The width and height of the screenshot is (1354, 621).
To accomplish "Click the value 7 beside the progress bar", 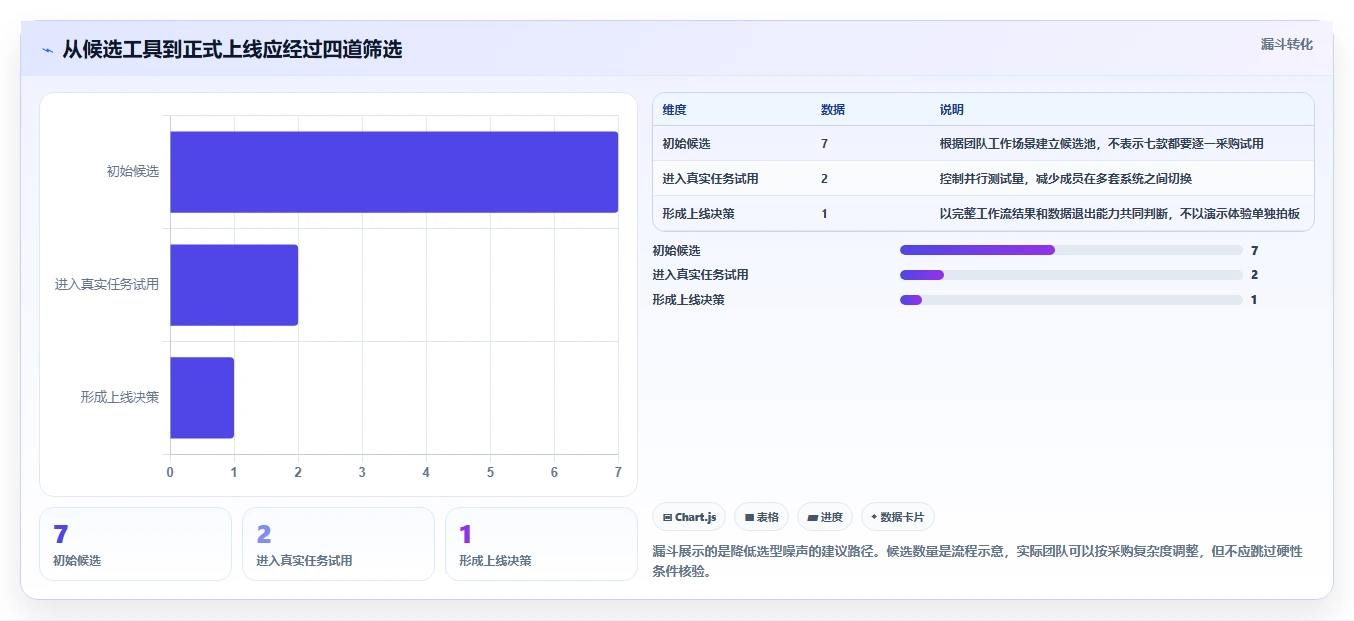I will [1254, 251].
